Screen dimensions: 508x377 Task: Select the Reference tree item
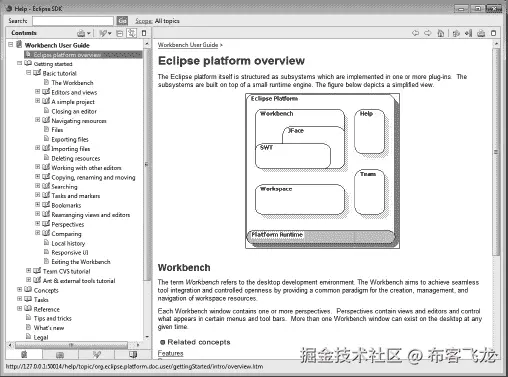point(46,309)
